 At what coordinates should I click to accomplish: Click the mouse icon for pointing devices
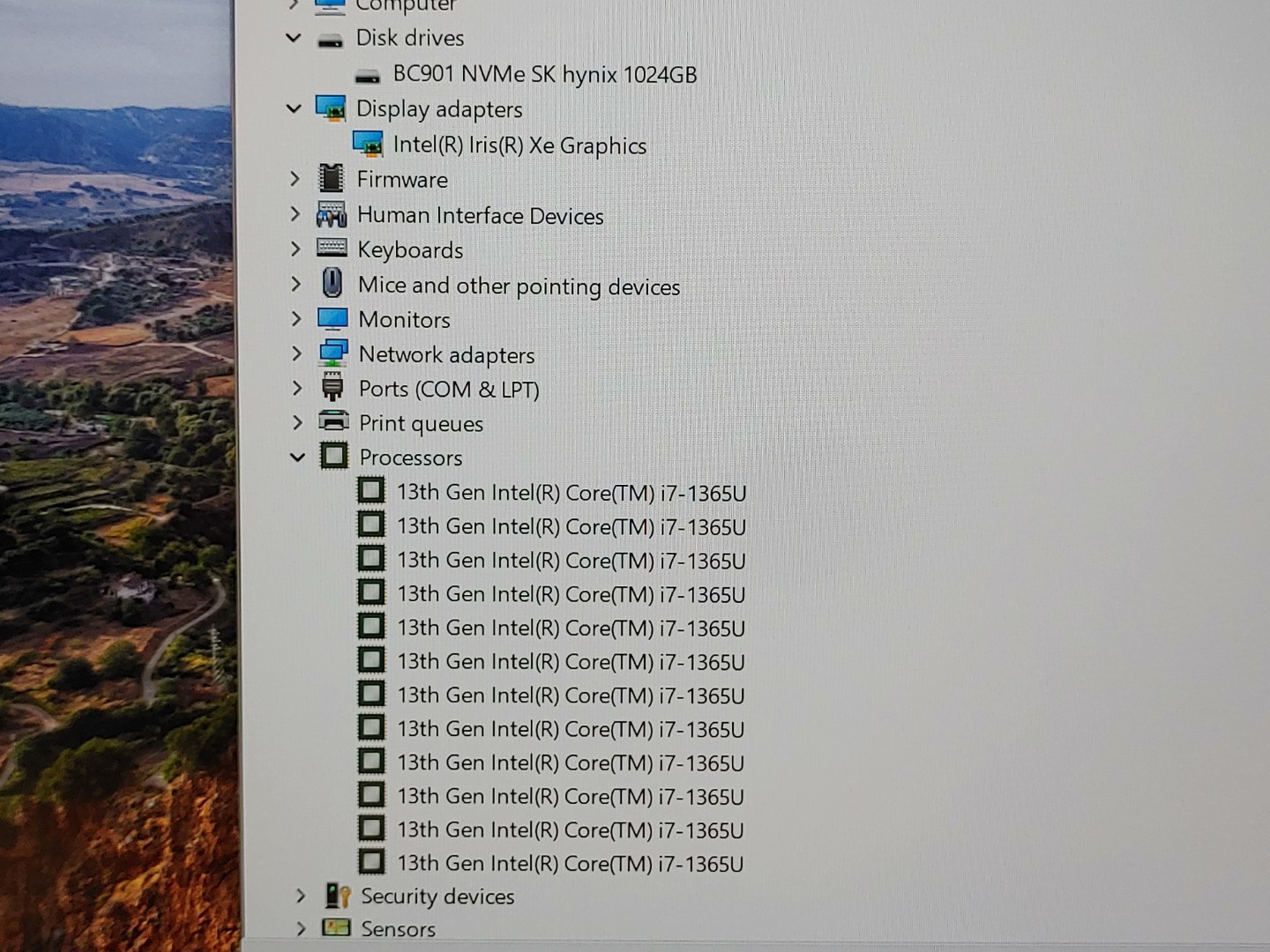point(332,283)
